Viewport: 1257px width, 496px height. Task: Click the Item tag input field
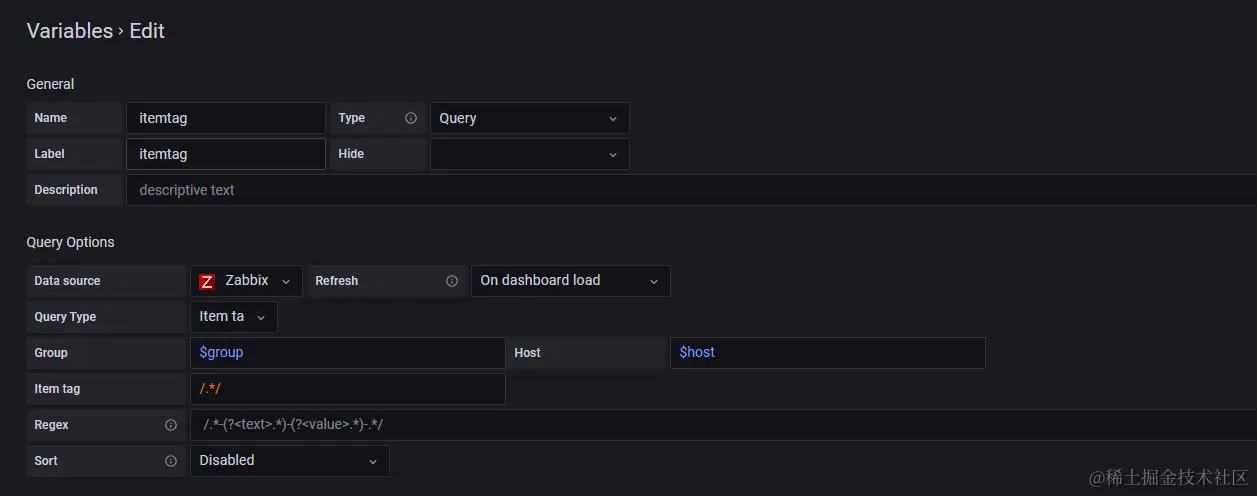pyautogui.click(x=347, y=389)
